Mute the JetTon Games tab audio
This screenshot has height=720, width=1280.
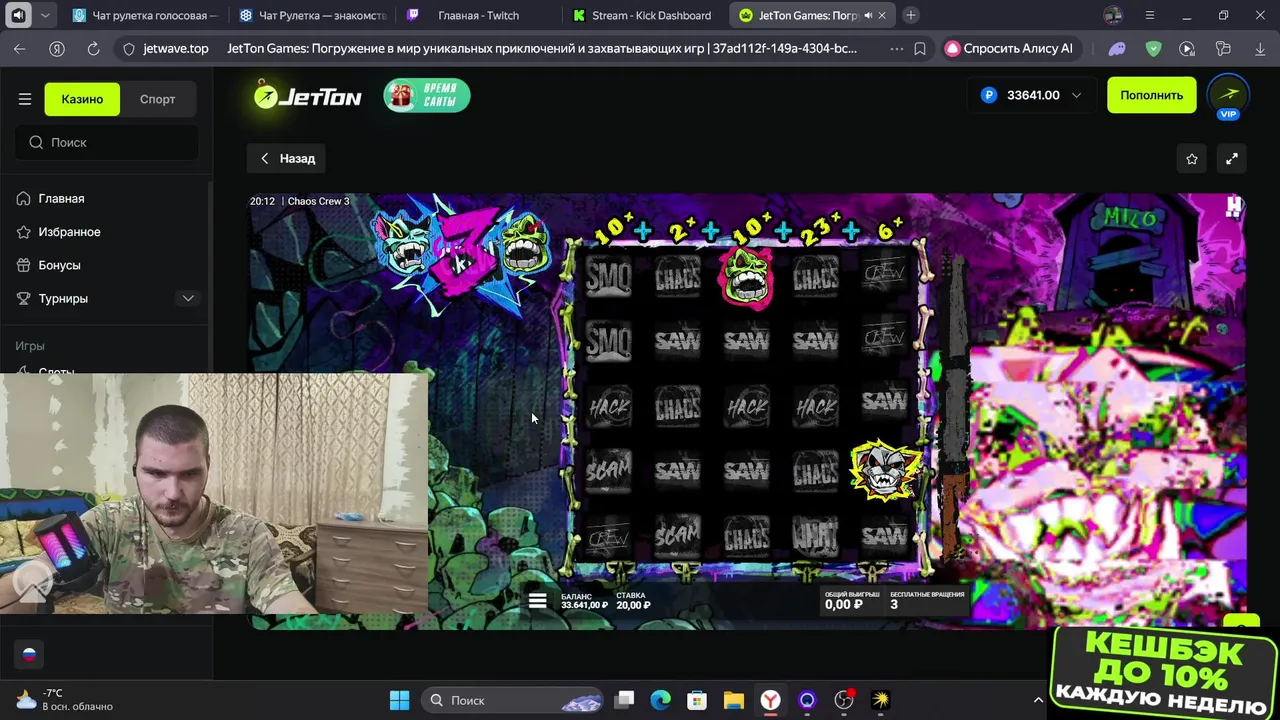[x=868, y=15]
